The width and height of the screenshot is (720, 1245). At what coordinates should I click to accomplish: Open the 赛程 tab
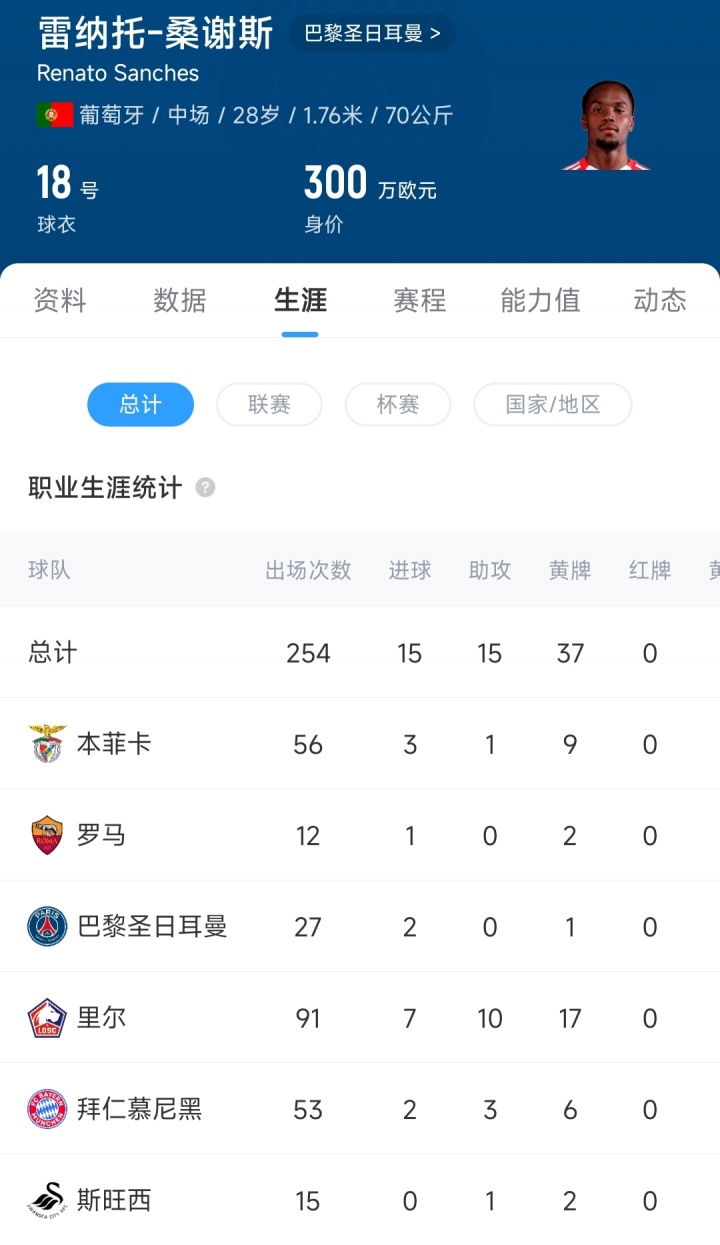coord(420,300)
